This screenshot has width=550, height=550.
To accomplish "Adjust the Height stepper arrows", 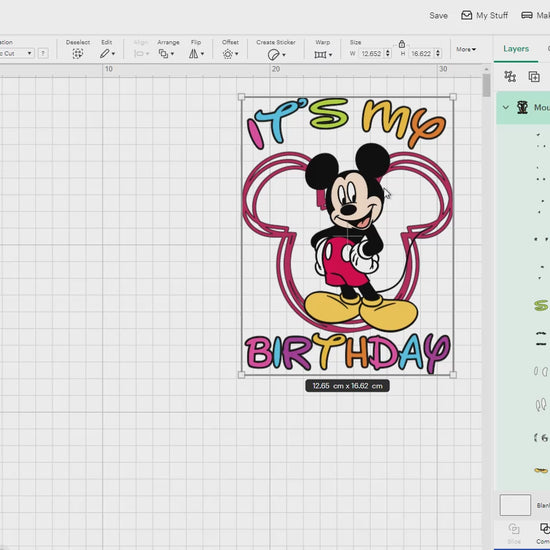I will click(438, 53).
